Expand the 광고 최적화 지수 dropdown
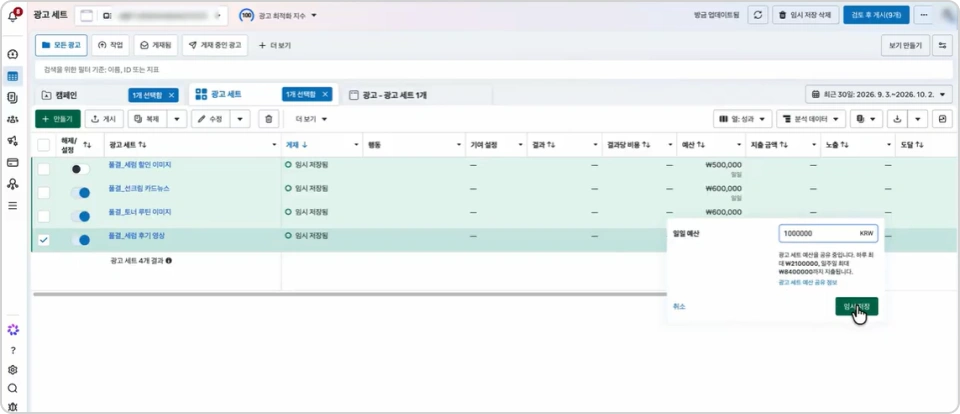 (x=314, y=15)
